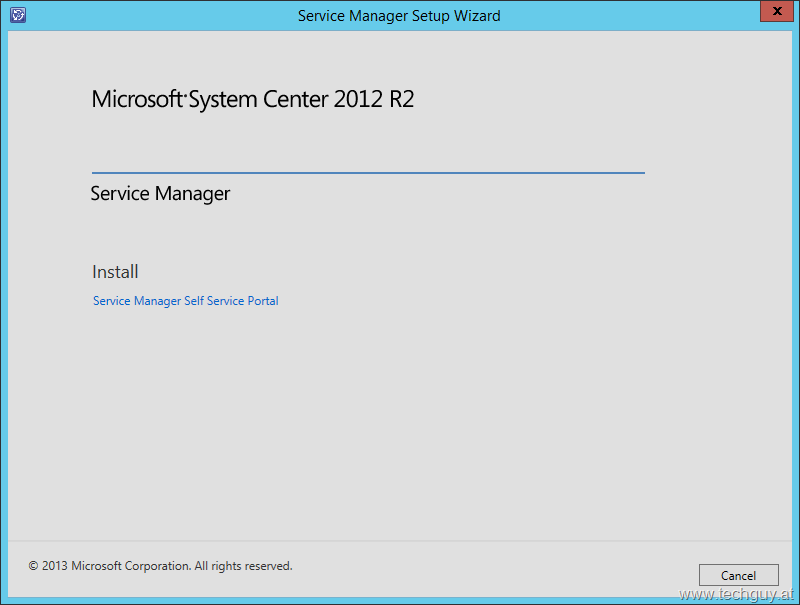Open the wizard's title bar system icon
Image resolution: width=800 pixels, height=605 pixels.
pyautogui.click(x=18, y=15)
